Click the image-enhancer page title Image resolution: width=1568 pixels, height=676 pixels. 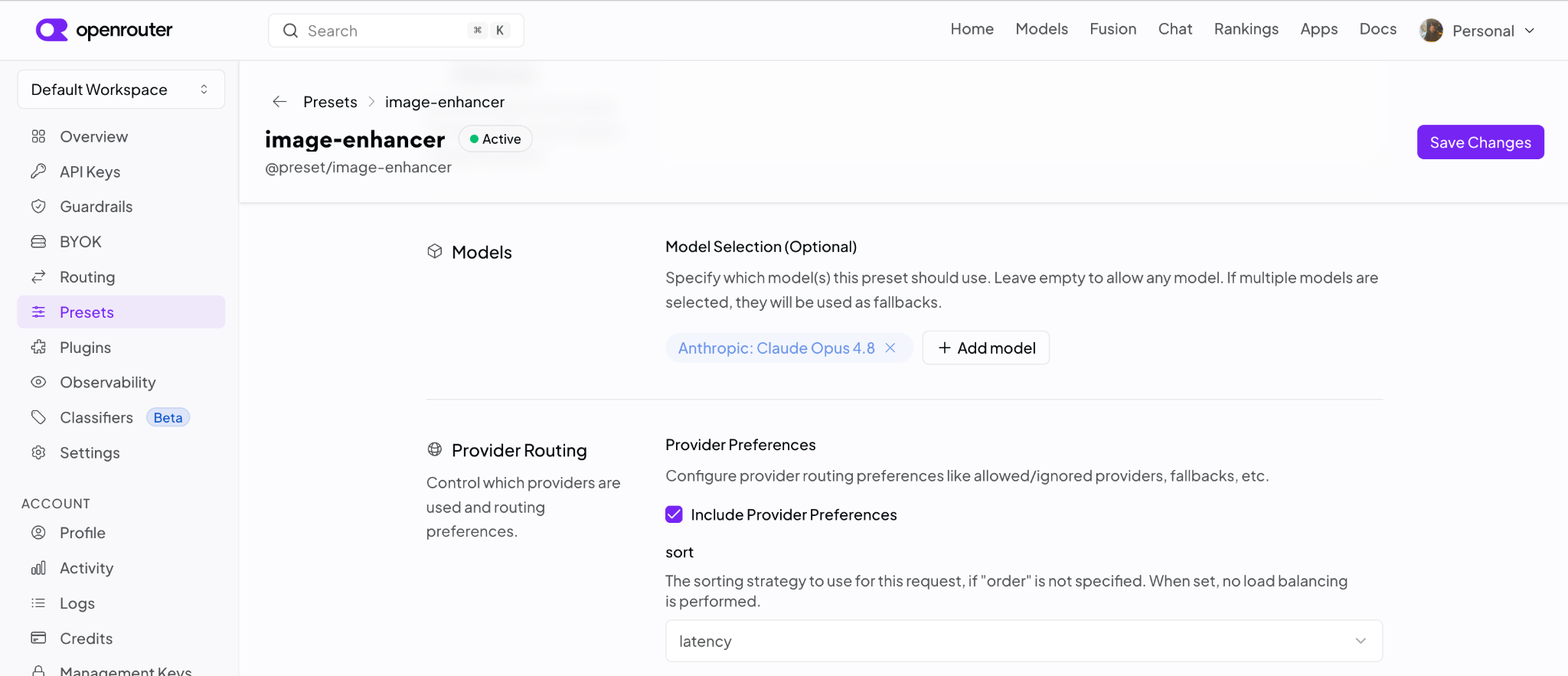point(354,139)
